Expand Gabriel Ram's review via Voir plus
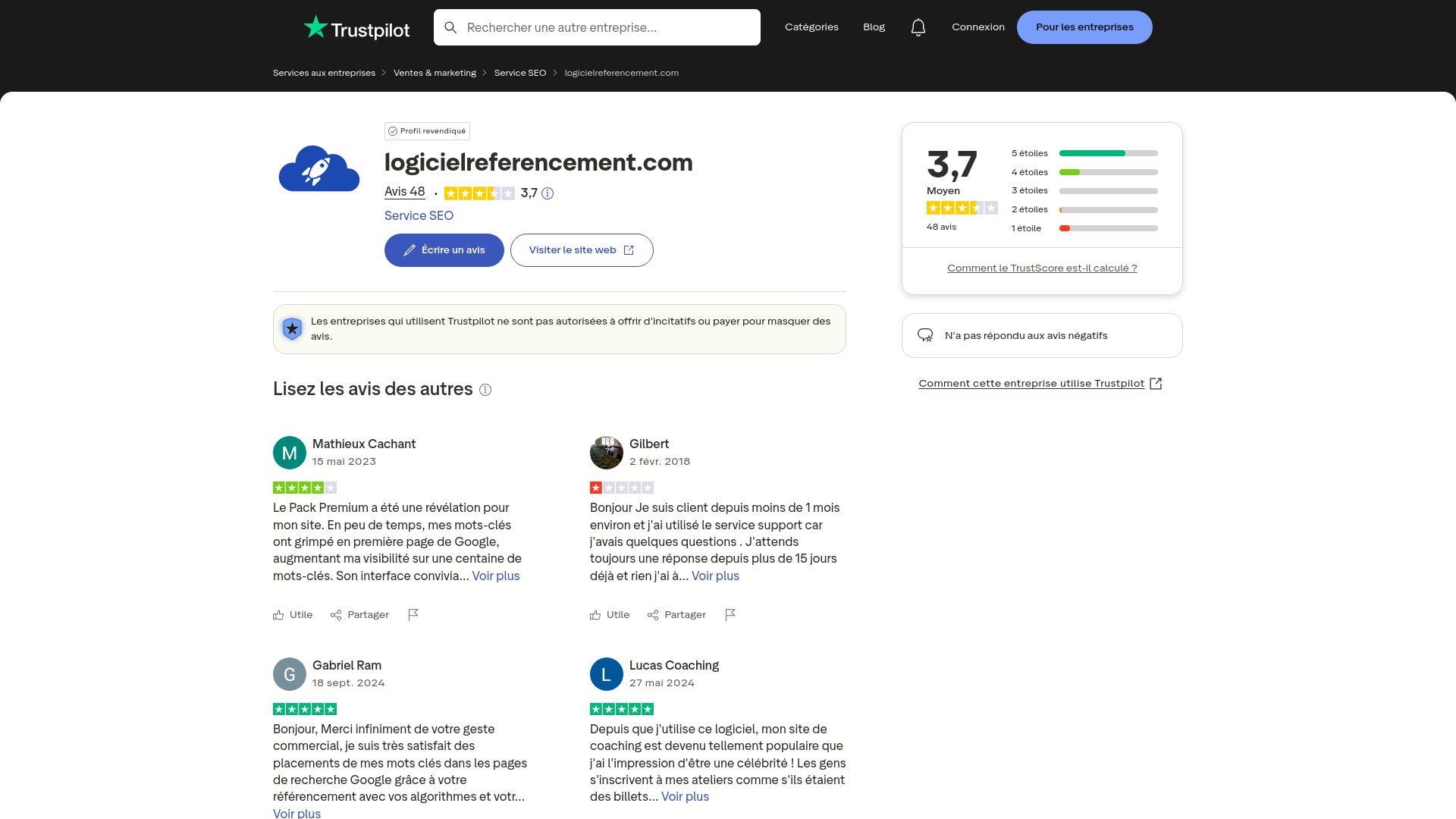The height and width of the screenshot is (819, 1456). point(297,813)
